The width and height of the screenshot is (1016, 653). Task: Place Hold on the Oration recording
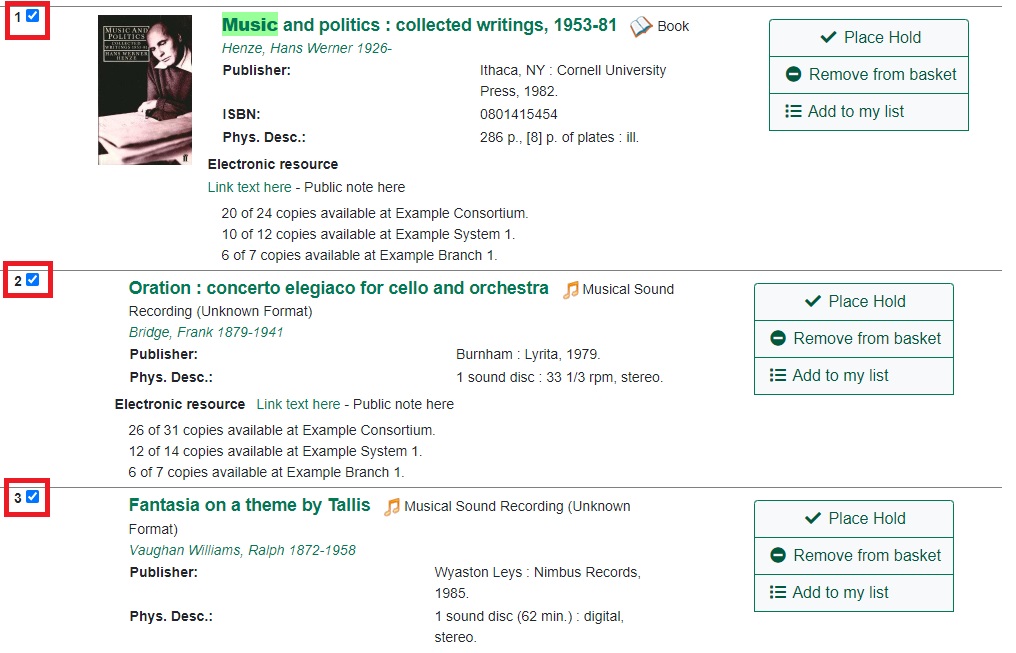tap(853, 302)
